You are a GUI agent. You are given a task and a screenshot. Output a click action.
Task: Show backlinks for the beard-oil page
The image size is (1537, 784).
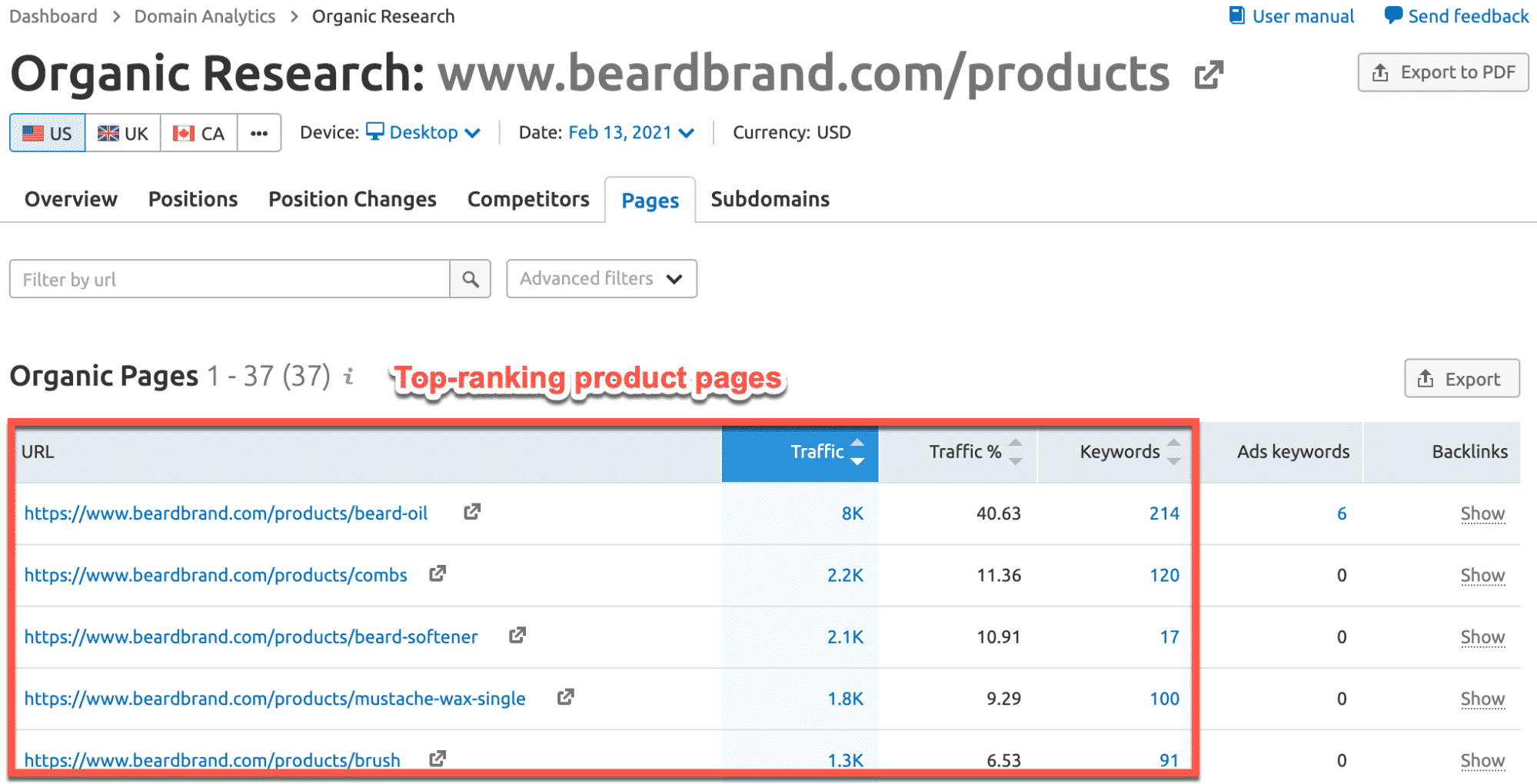(x=1482, y=513)
